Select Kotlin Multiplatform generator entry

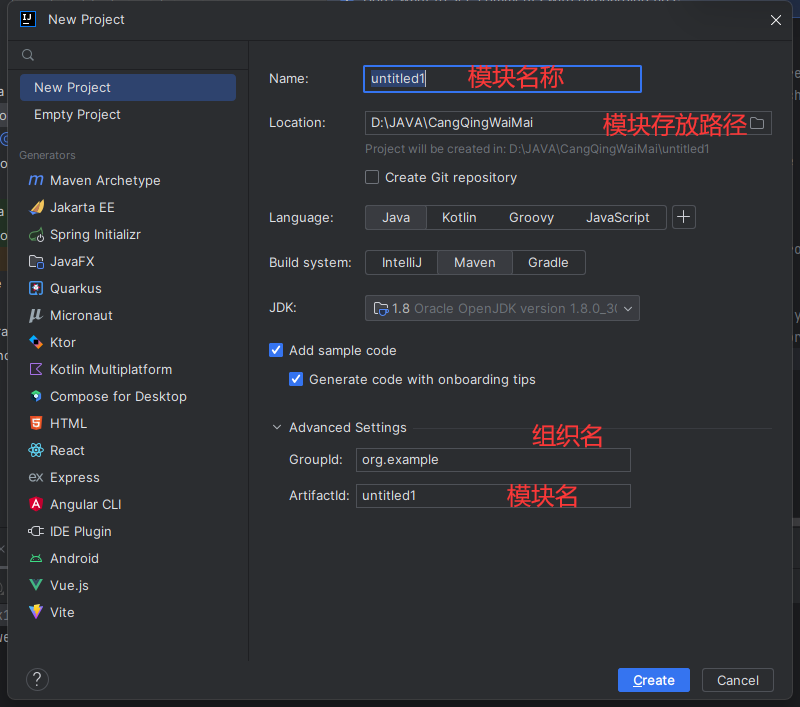(128, 369)
